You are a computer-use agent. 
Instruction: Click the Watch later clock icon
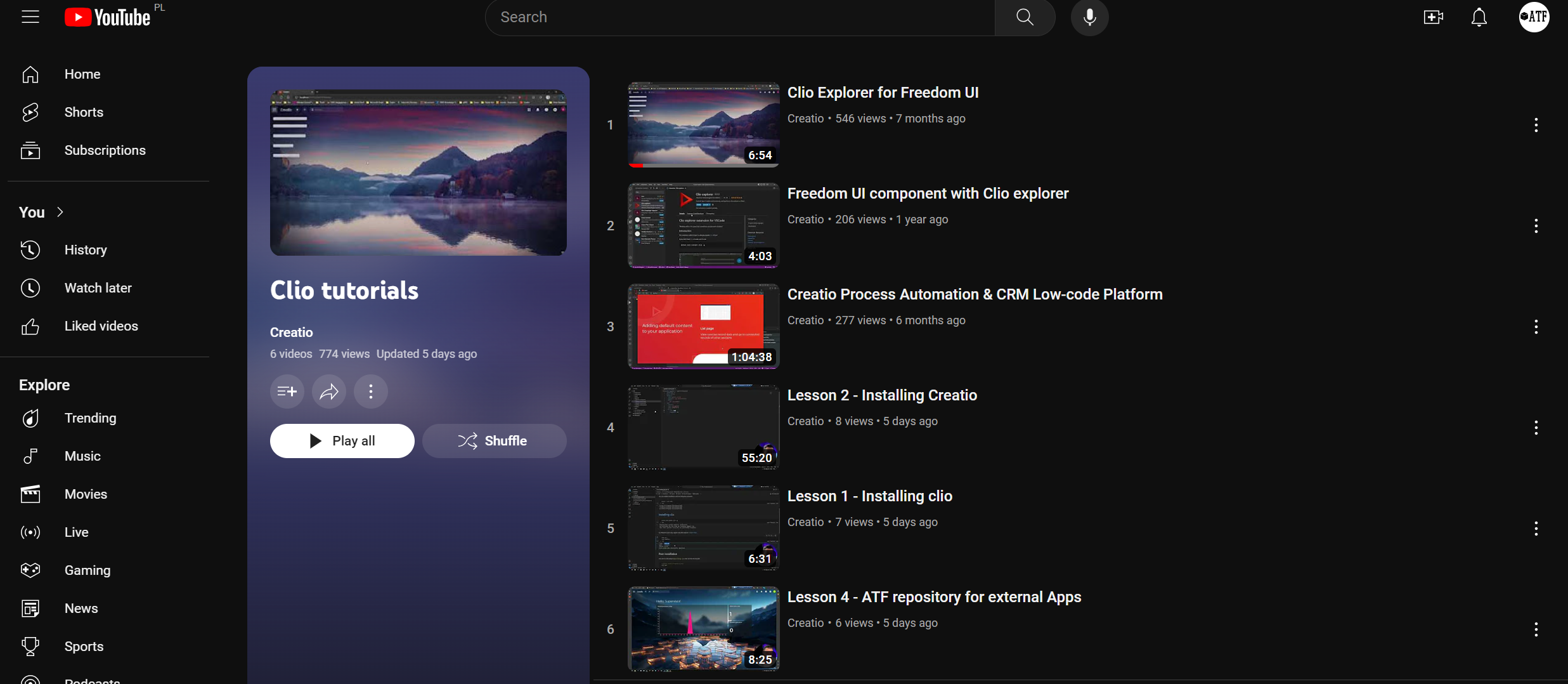click(30, 288)
